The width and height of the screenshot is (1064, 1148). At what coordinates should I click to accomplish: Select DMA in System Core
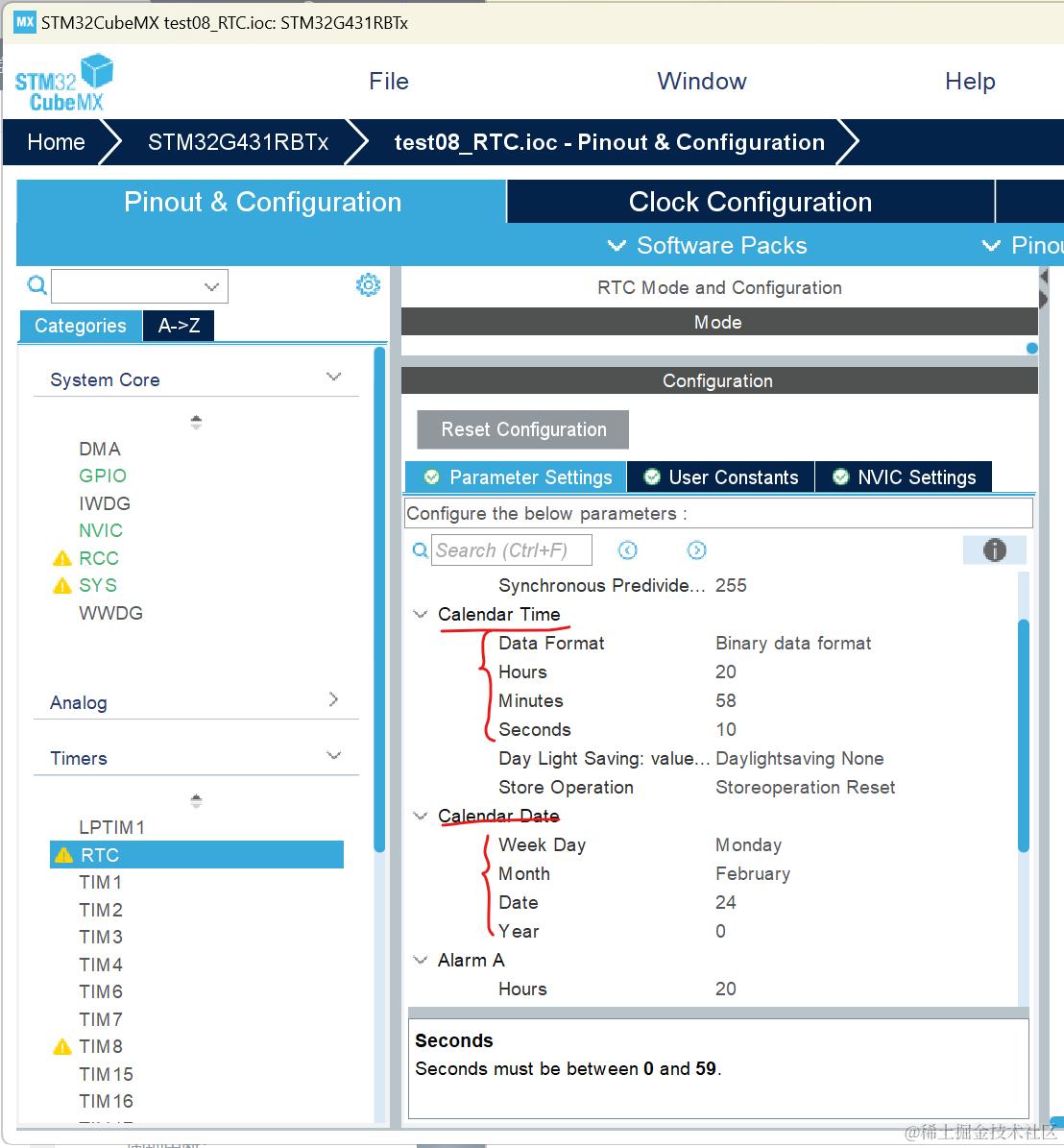[100, 449]
